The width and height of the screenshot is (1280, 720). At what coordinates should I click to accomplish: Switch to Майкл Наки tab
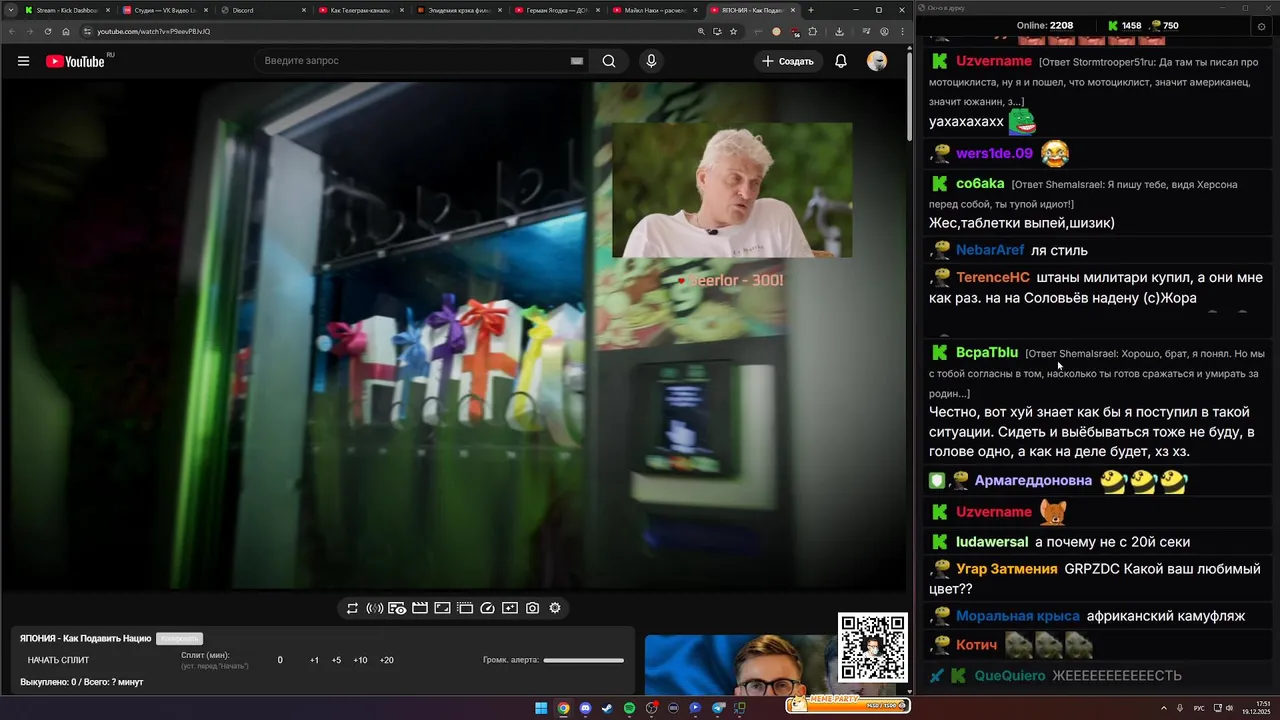[654, 10]
